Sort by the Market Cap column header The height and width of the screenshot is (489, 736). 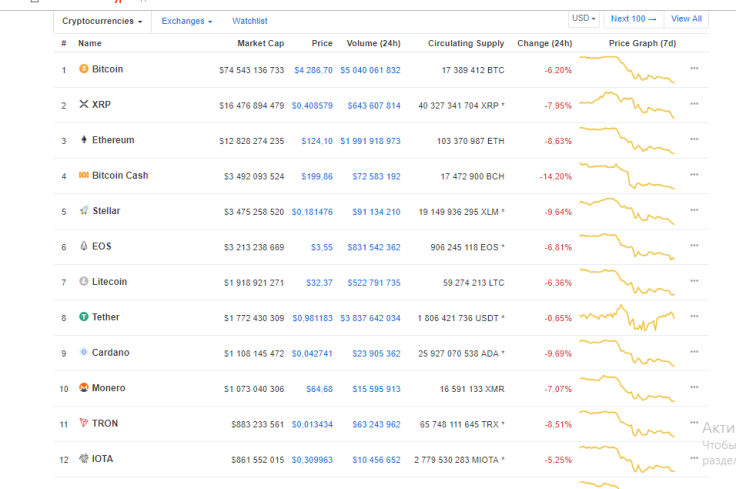tap(261, 43)
